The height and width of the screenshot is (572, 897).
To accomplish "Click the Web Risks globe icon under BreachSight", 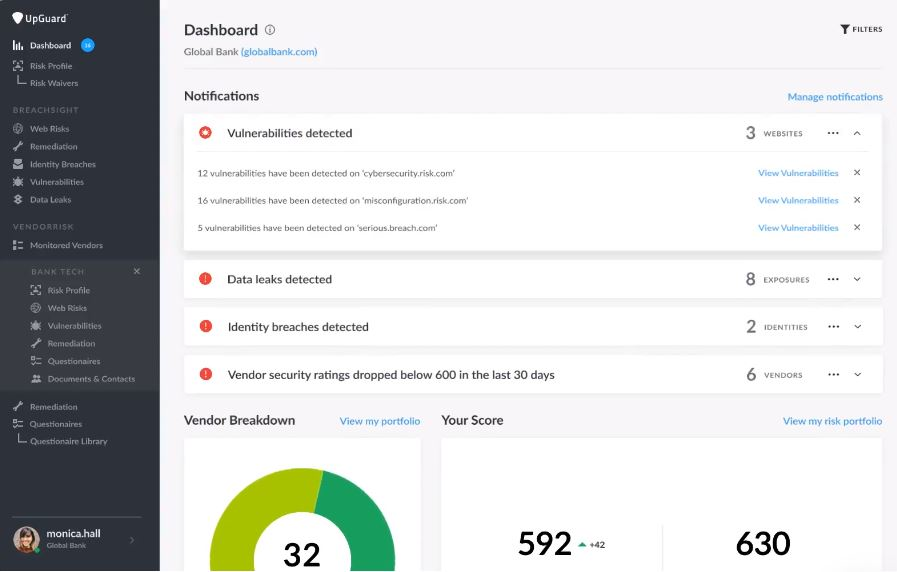I will 18,129.
